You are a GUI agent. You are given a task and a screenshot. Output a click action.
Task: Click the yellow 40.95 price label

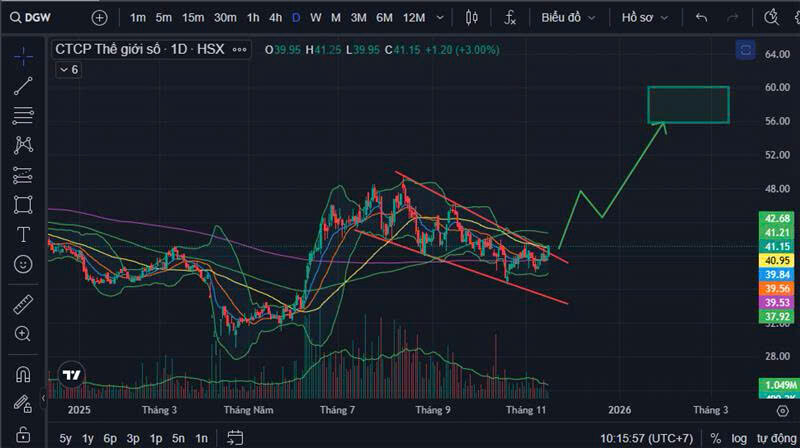coord(777,260)
